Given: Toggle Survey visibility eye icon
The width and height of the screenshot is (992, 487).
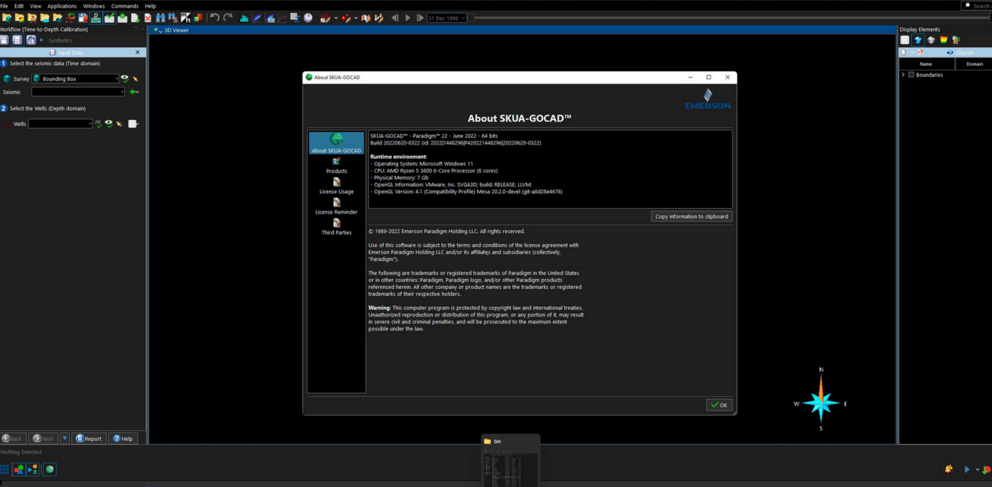Looking at the screenshot, I should (x=125, y=78).
